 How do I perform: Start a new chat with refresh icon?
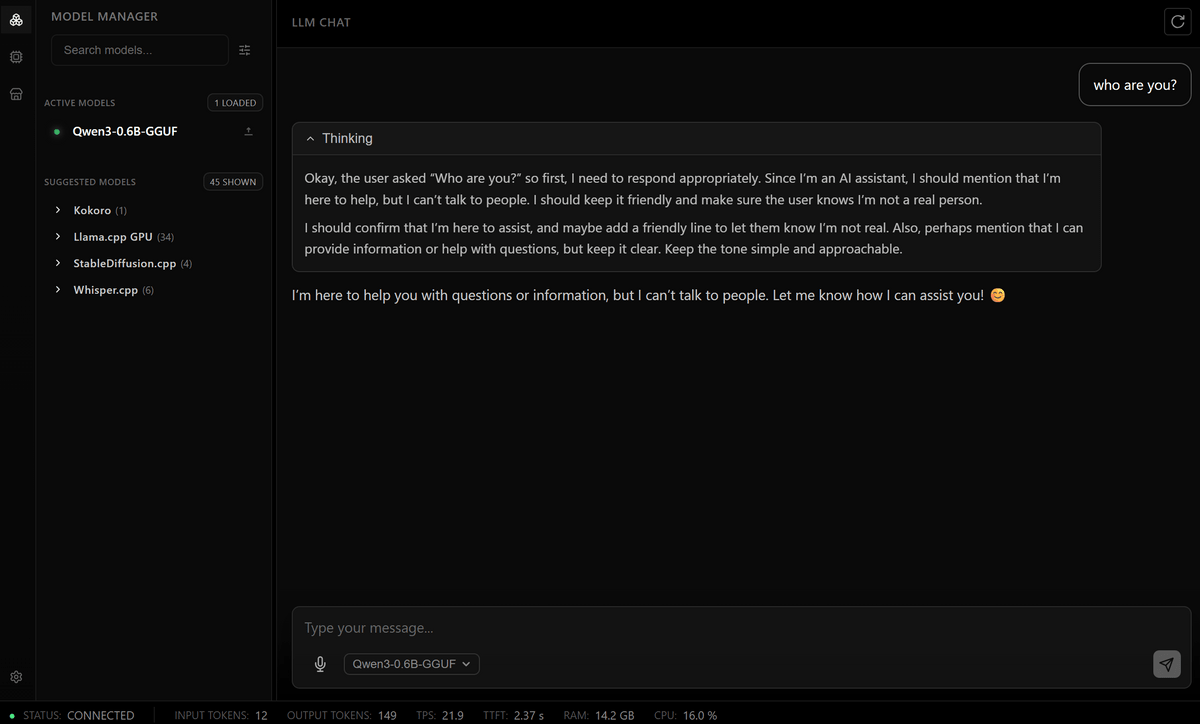1177,22
